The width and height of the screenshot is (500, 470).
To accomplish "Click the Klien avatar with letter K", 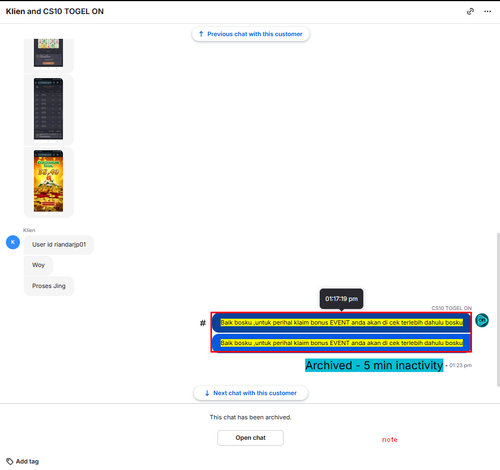I will [13, 242].
